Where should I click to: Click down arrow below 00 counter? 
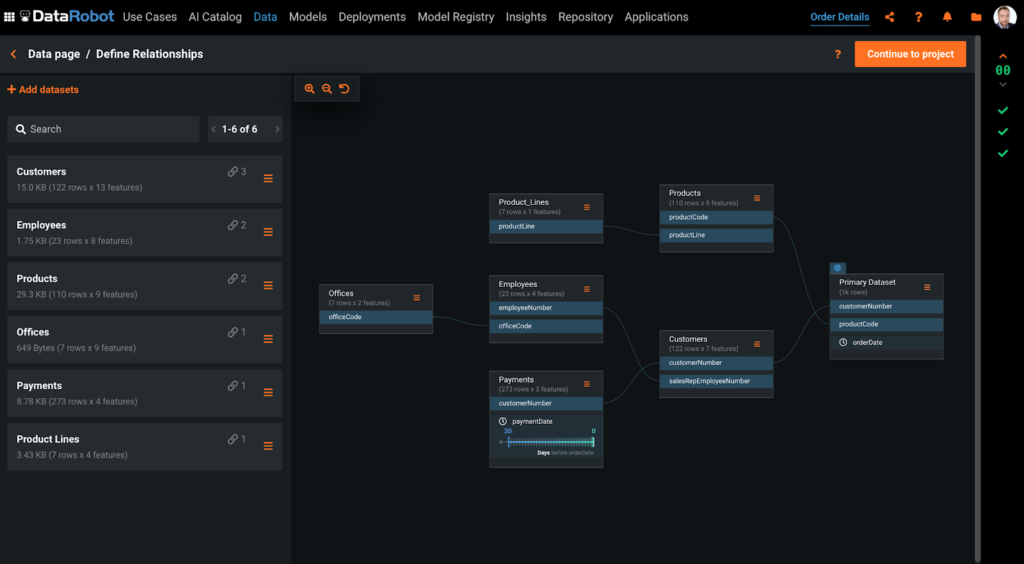(x=1003, y=84)
